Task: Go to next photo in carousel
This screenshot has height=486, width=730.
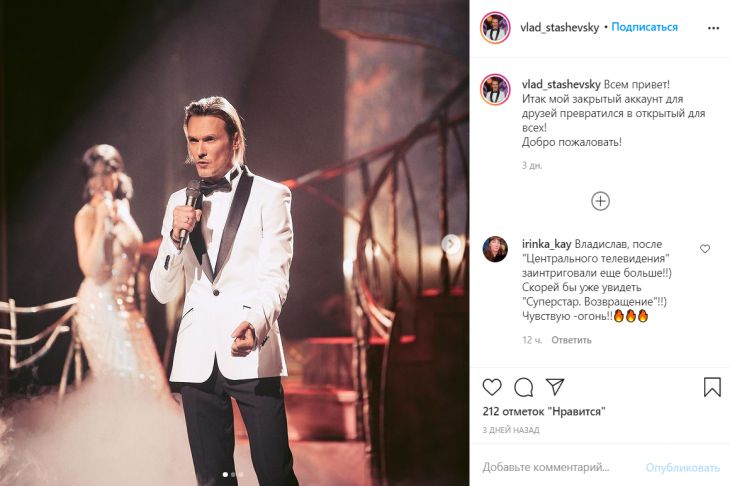Action: tap(451, 243)
